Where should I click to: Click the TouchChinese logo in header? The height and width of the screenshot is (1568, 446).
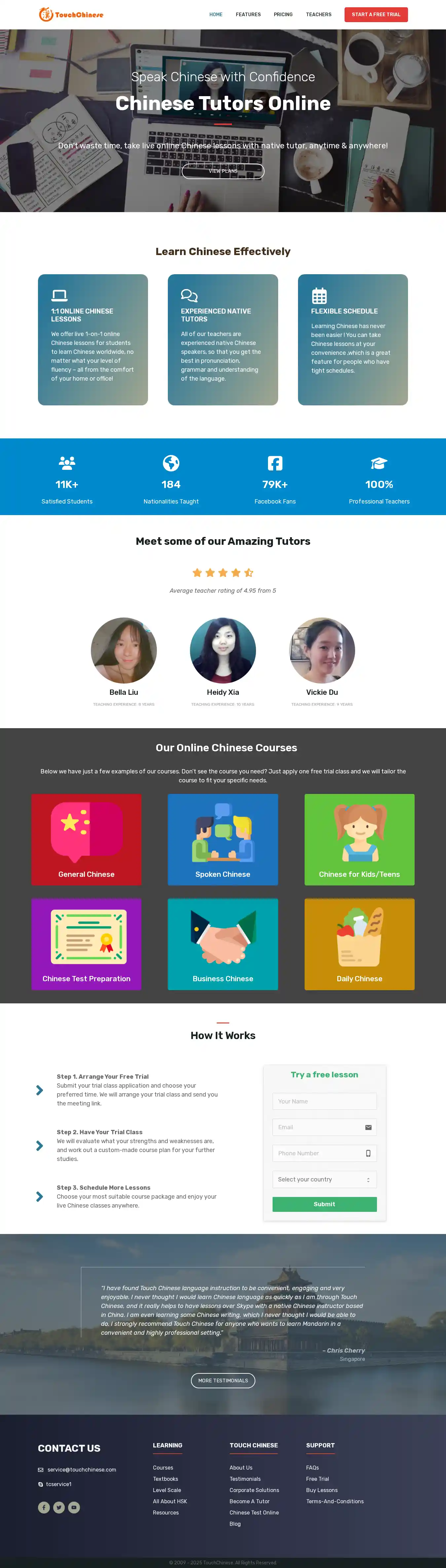tap(71, 14)
